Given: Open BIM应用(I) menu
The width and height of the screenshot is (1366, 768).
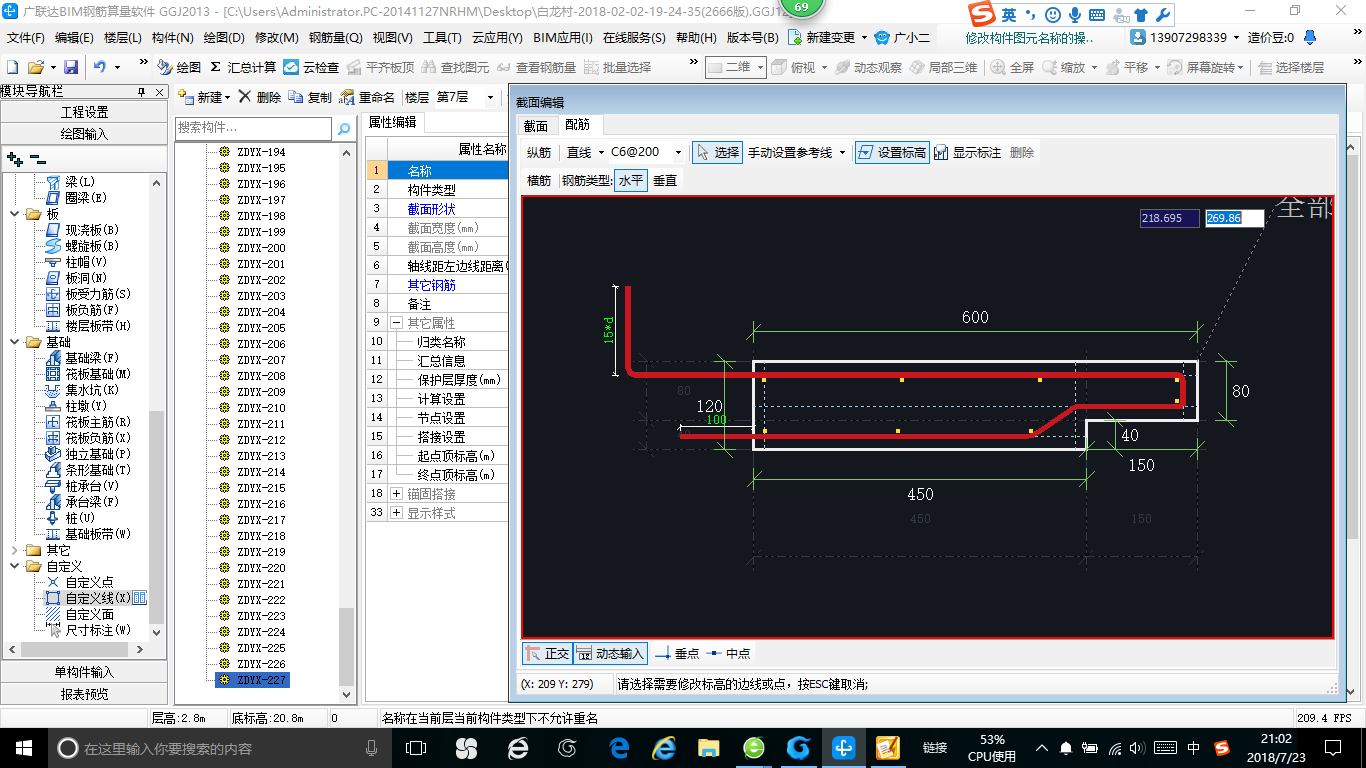Looking at the screenshot, I should coord(563,37).
